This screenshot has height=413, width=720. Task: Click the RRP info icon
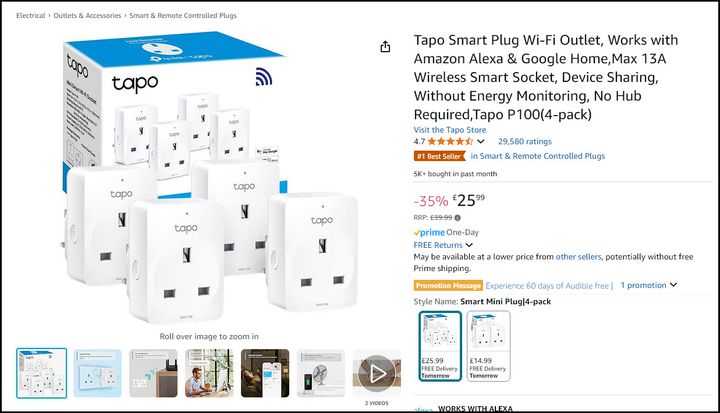point(457,218)
